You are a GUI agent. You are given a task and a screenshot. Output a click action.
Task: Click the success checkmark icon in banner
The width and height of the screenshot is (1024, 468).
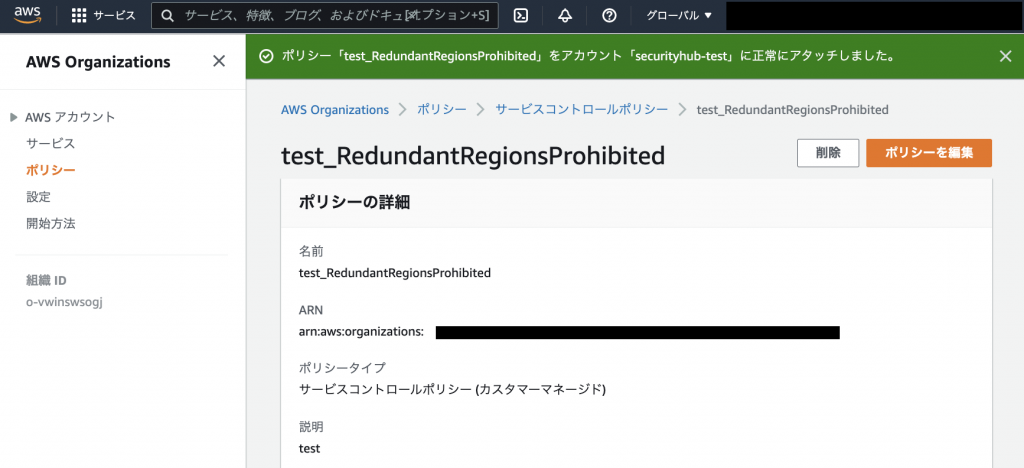[265, 56]
